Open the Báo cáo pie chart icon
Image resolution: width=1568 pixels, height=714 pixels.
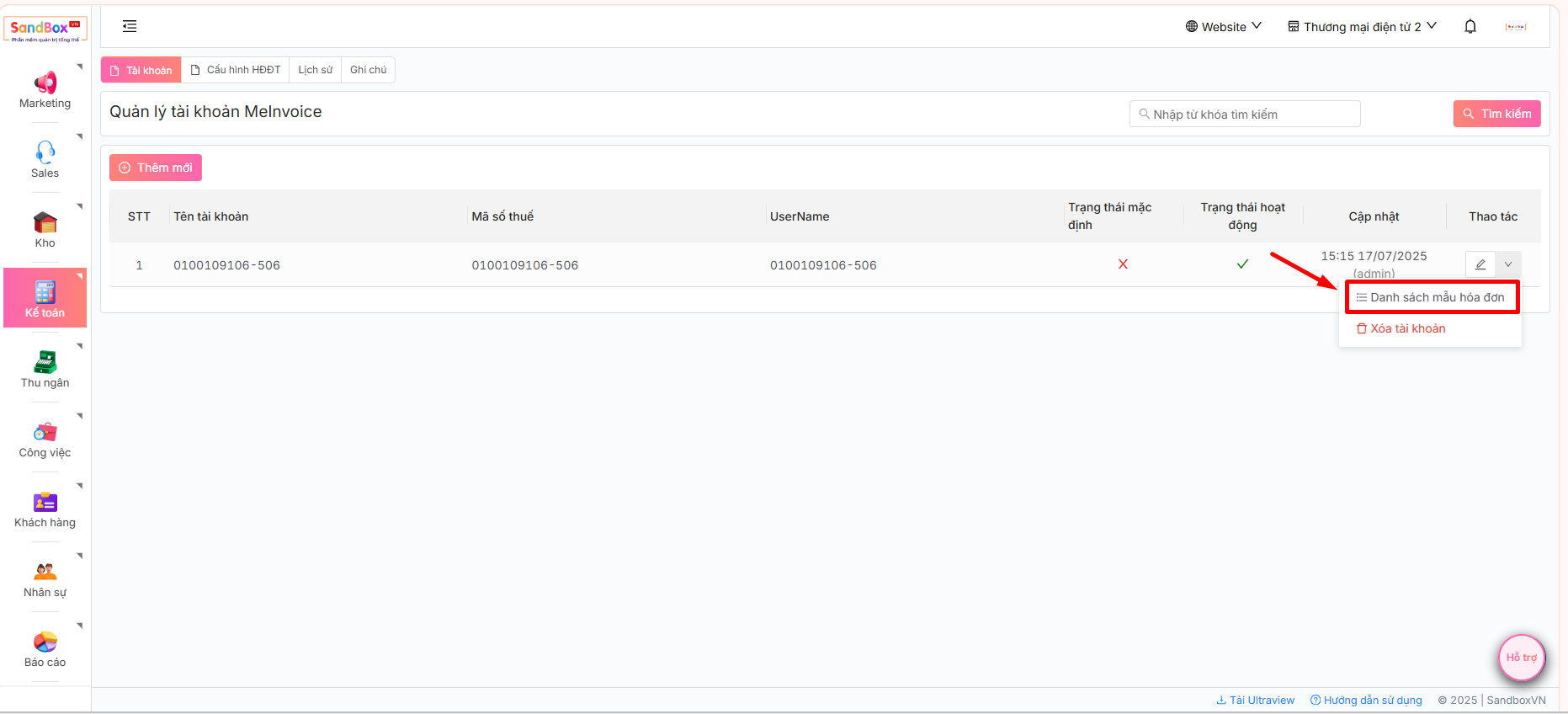pyautogui.click(x=45, y=642)
